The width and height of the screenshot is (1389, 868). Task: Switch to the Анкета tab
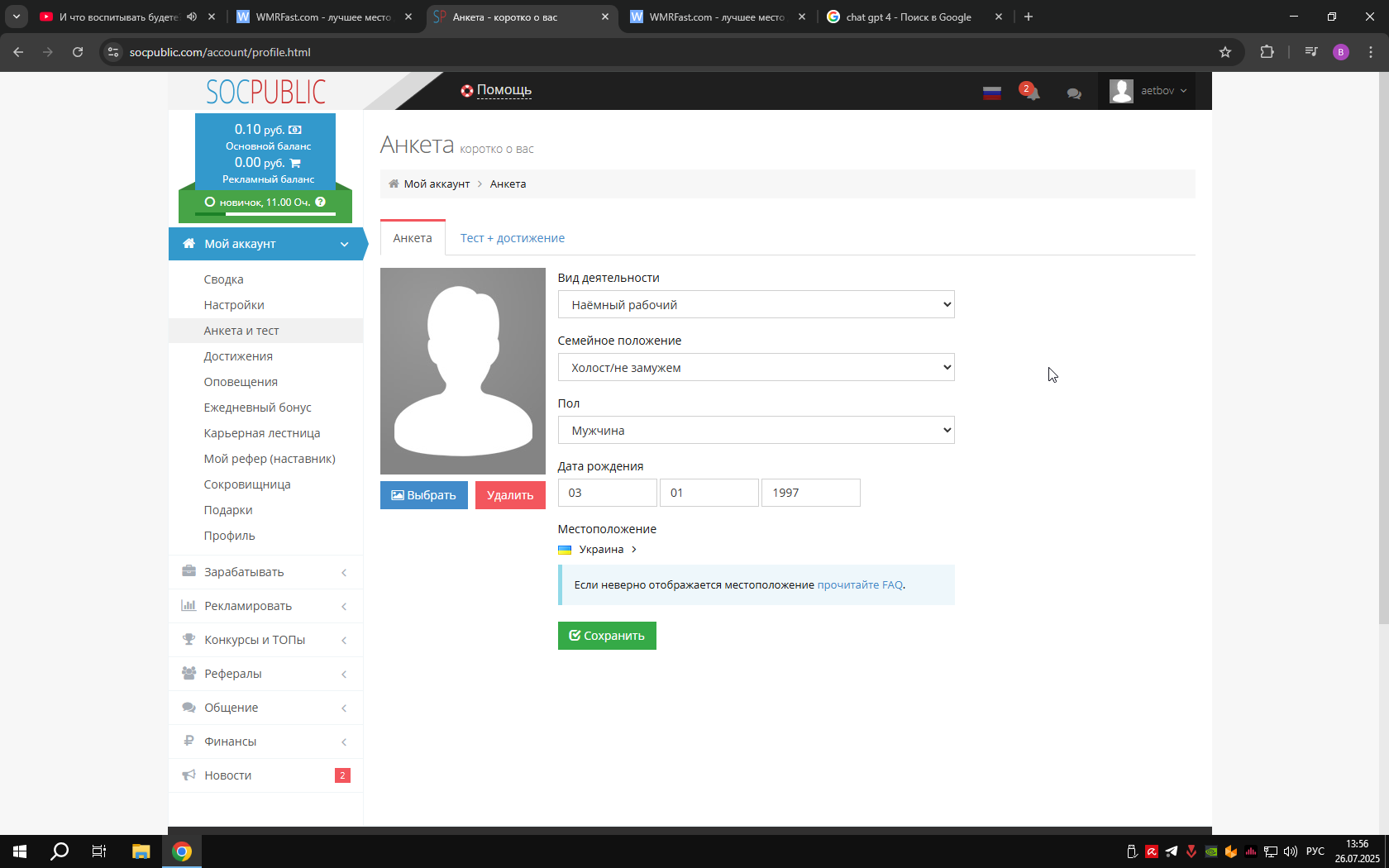[413, 238]
